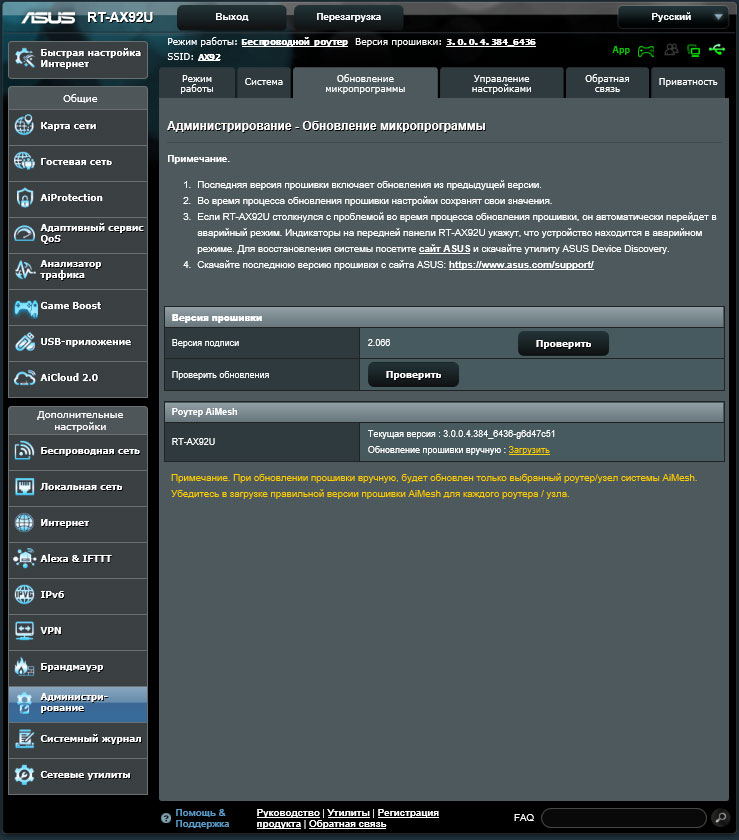Open AiCloud 2.0 via the cloud icon
Image resolution: width=739 pixels, height=840 pixels.
coord(25,378)
